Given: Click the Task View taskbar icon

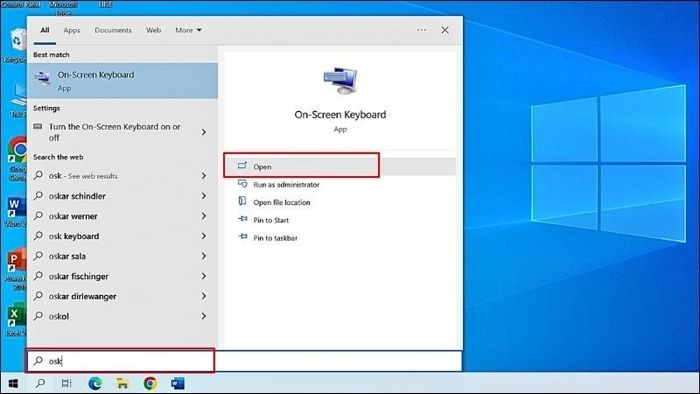Looking at the screenshot, I should click(66, 383).
